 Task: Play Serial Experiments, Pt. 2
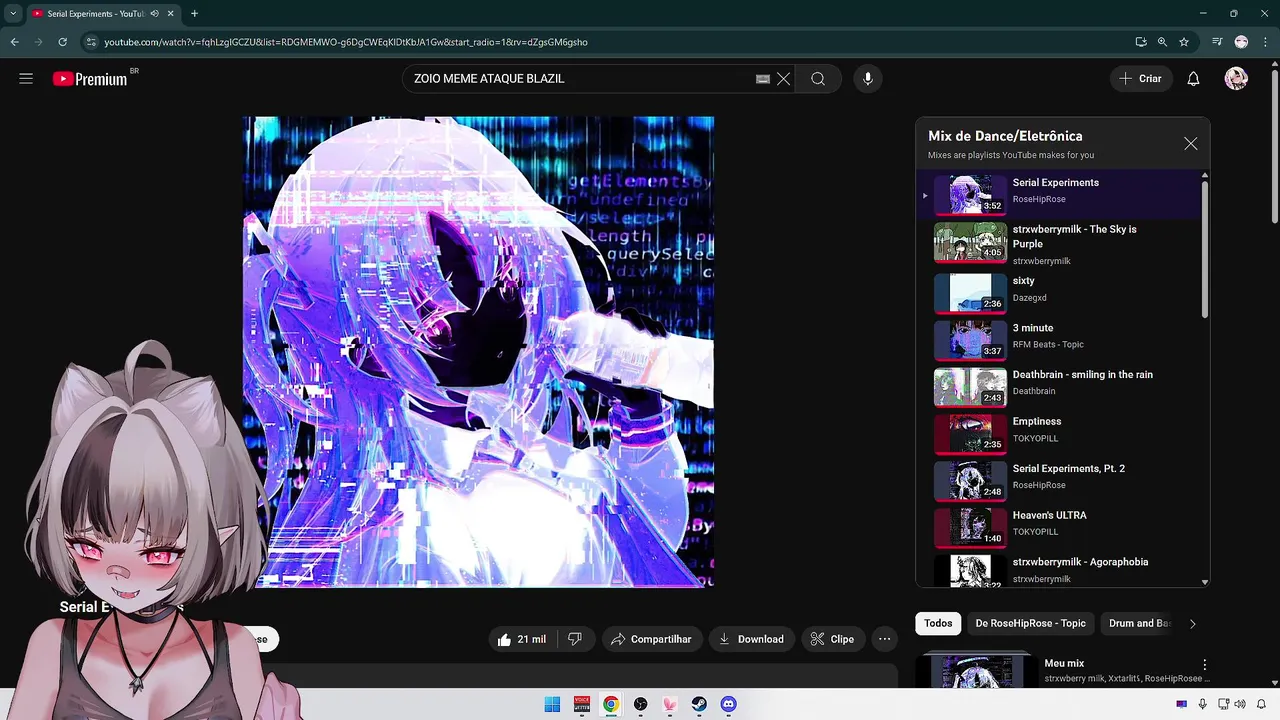point(1058,480)
